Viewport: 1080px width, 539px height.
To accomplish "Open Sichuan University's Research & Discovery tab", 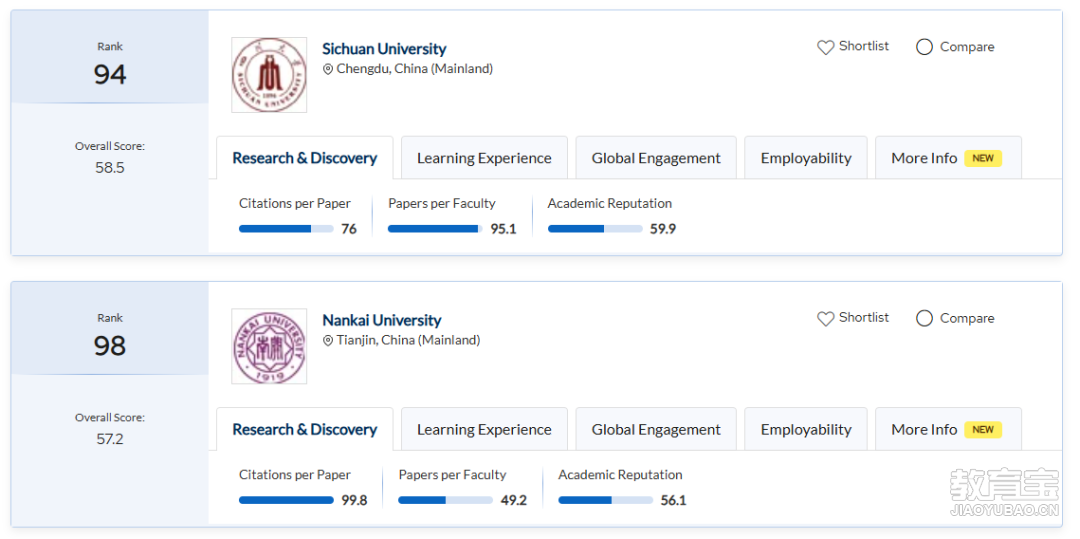I will tap(304, 158).
